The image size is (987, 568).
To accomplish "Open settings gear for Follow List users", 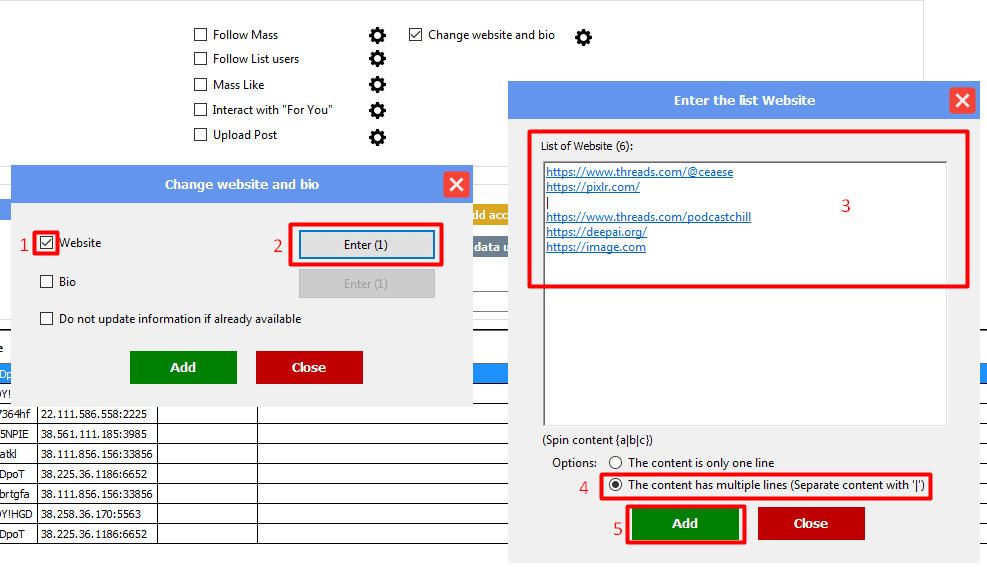I will click(x=377, y=59).
